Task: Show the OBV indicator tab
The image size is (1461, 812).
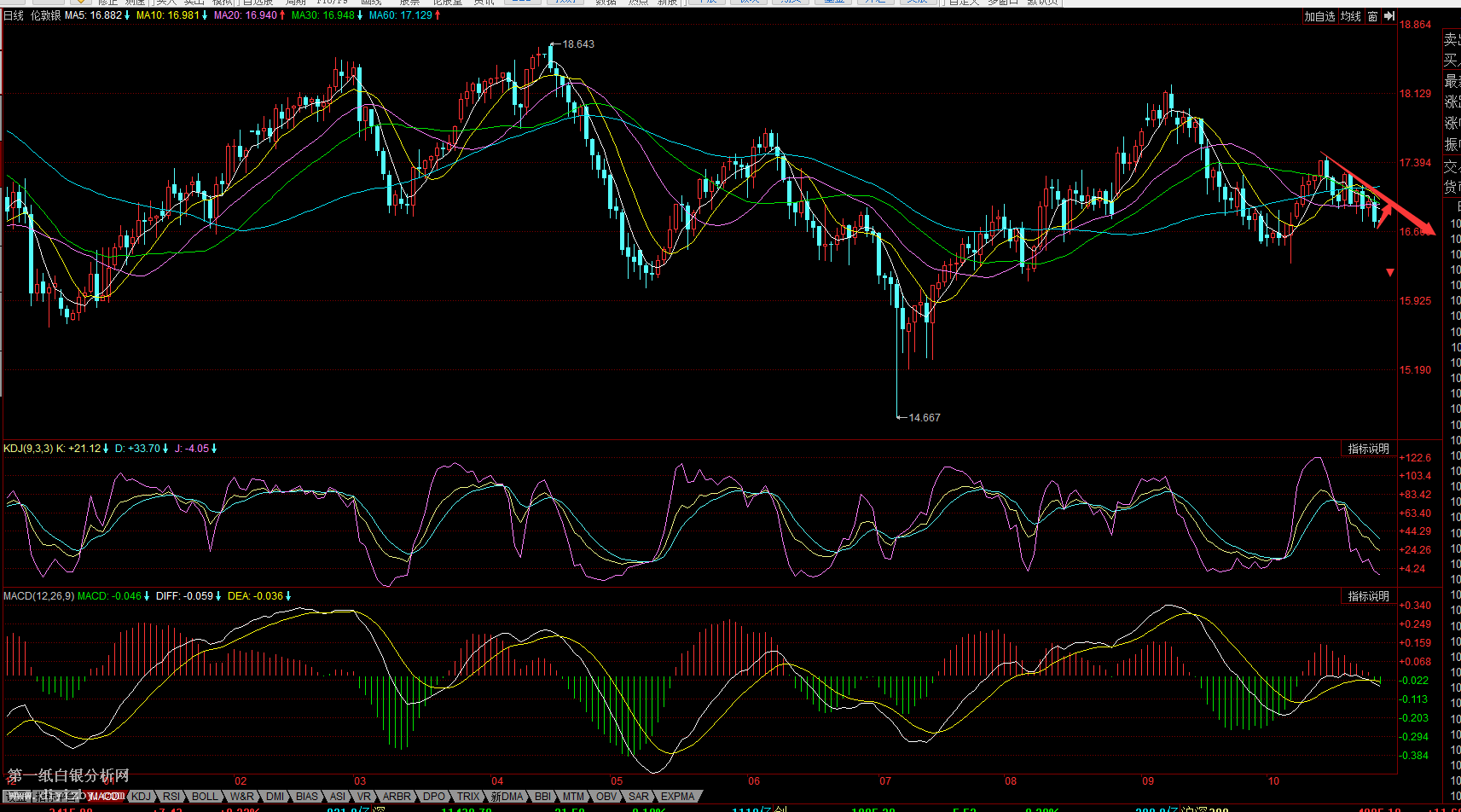Action: pyautogui.click(x=606, y=797)
